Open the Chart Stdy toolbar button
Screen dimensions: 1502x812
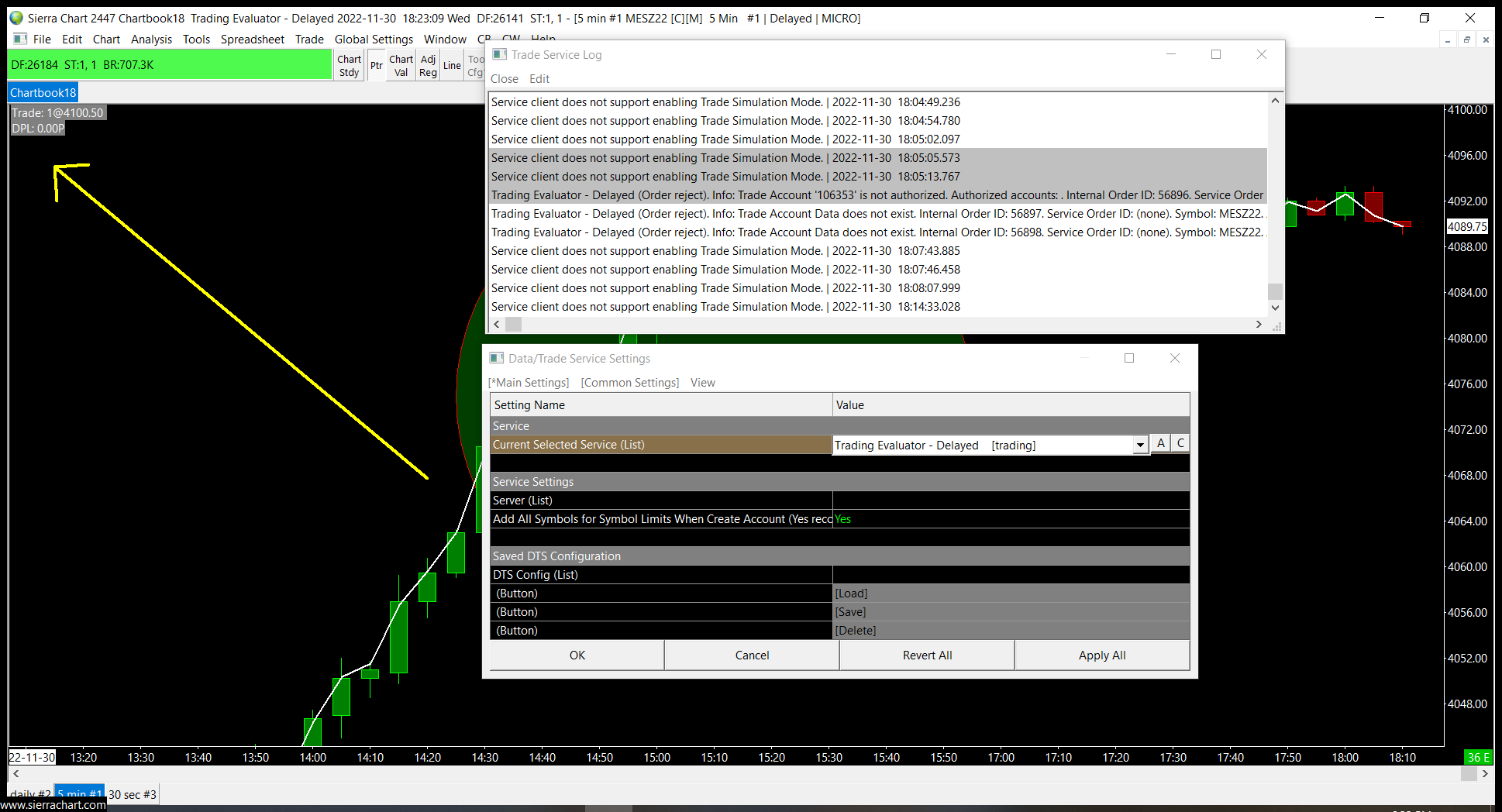click(350, 66)
